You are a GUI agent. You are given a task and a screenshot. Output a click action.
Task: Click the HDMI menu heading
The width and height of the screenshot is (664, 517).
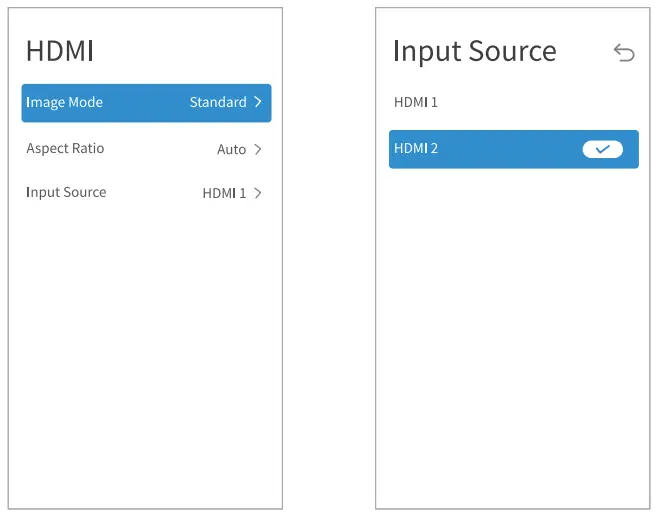[60, 51]
